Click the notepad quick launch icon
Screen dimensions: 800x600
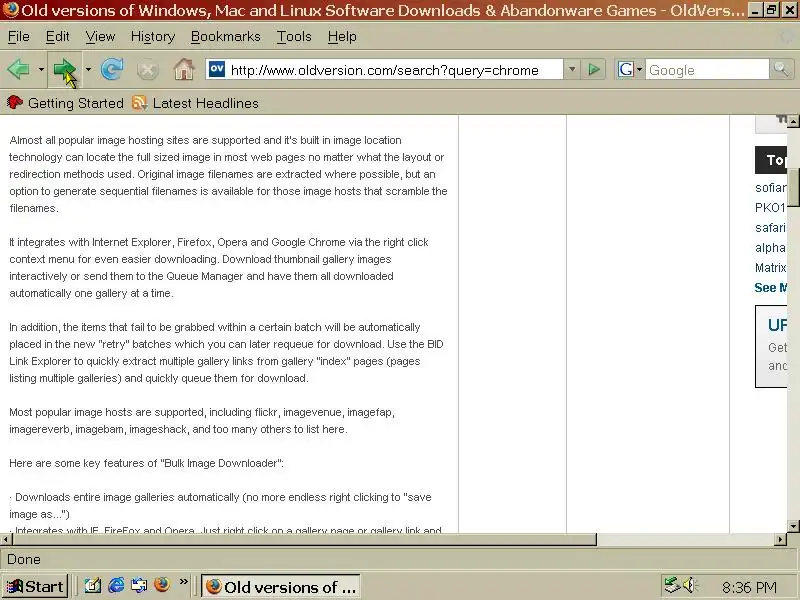(93, 585)
